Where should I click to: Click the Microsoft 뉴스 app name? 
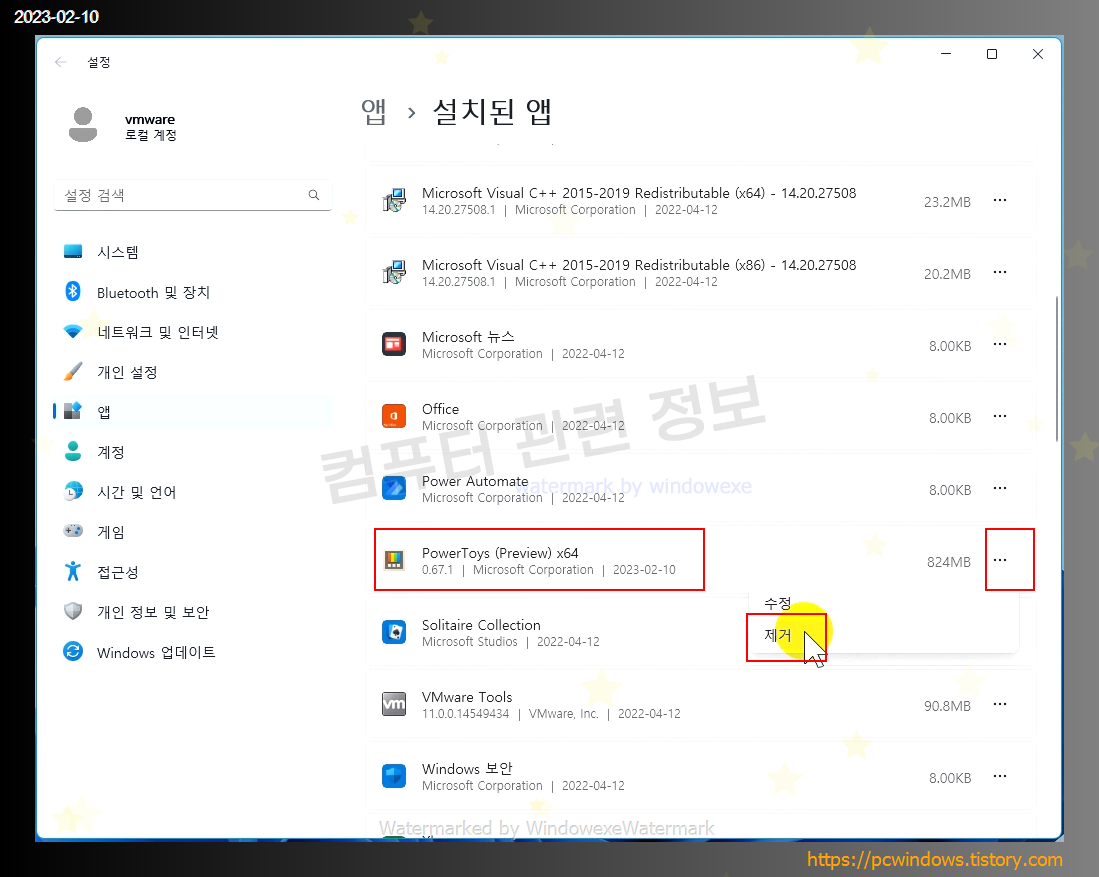[x=468, y=336]
